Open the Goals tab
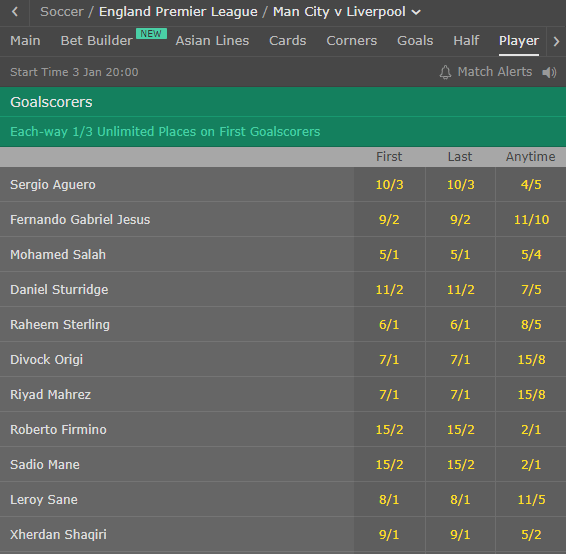This screenshot has width=566, height=554. point(415,41)
